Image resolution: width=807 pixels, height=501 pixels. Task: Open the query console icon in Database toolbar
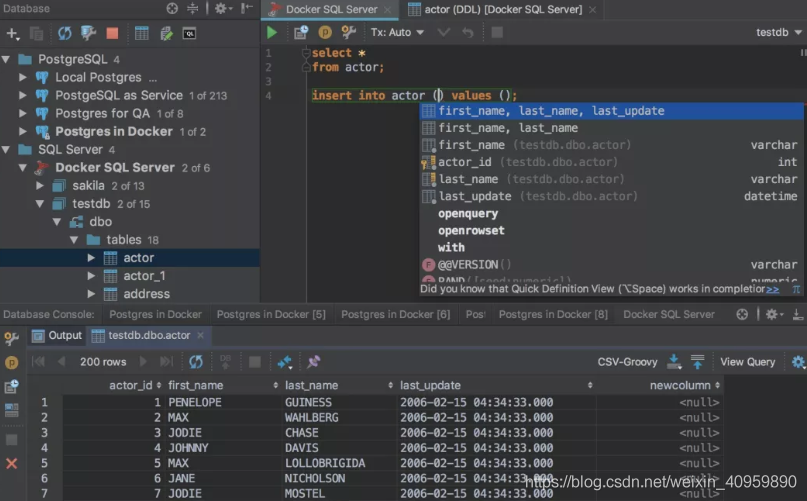(190, 33)
